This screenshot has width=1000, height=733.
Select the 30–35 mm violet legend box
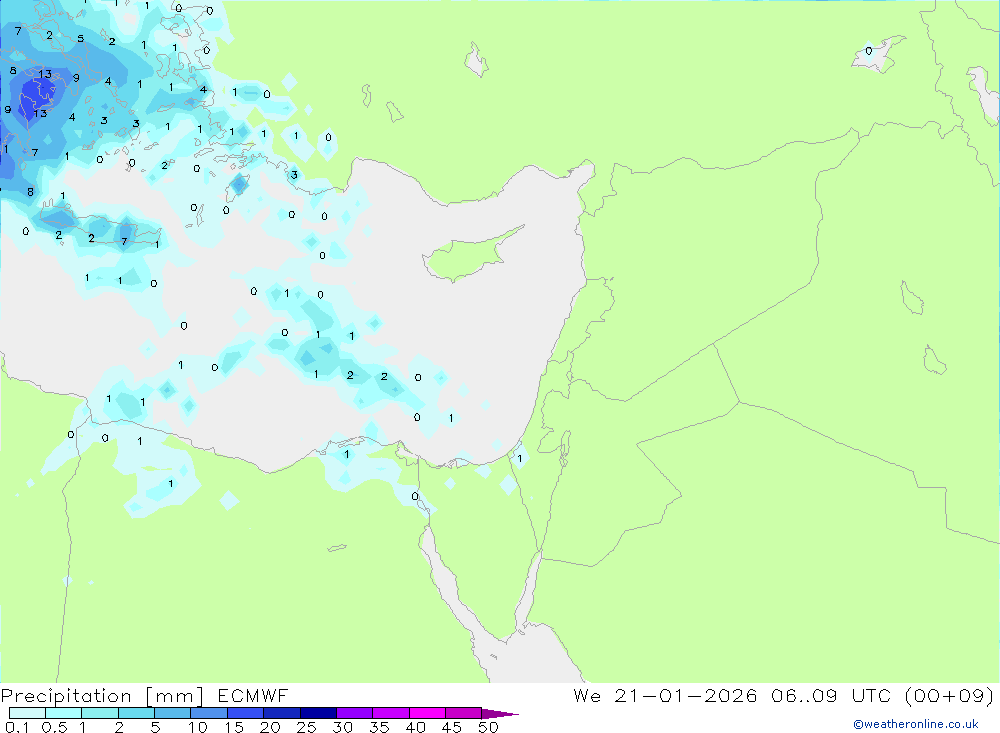tap(355, 713)
